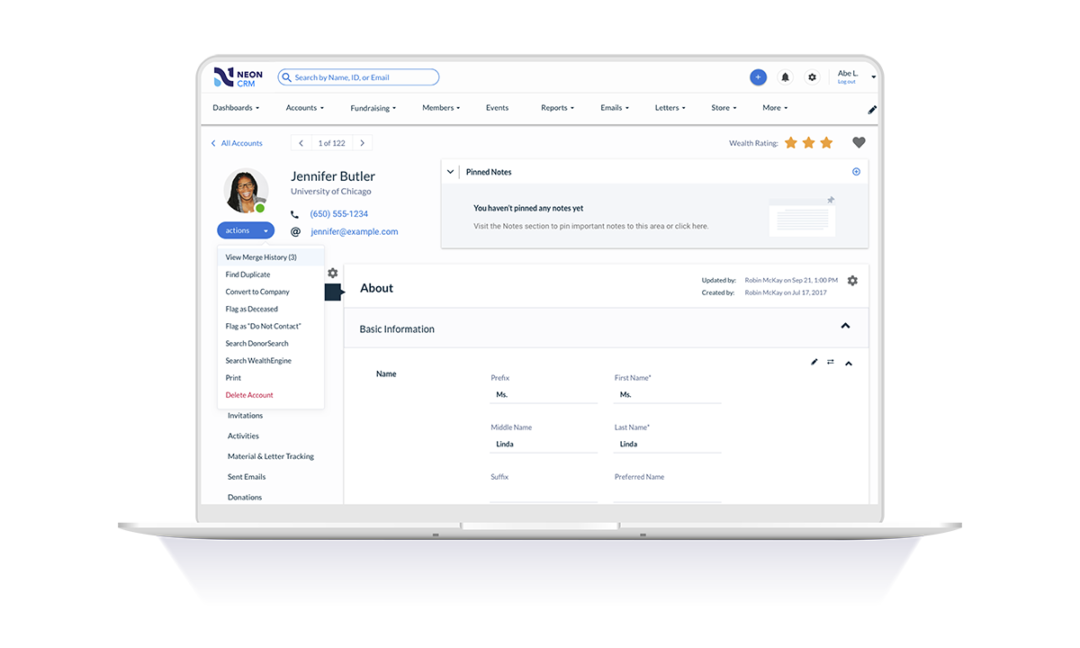Open Store menu
The height and width of the screenshot is (648, 1080).
pos(723,108)
